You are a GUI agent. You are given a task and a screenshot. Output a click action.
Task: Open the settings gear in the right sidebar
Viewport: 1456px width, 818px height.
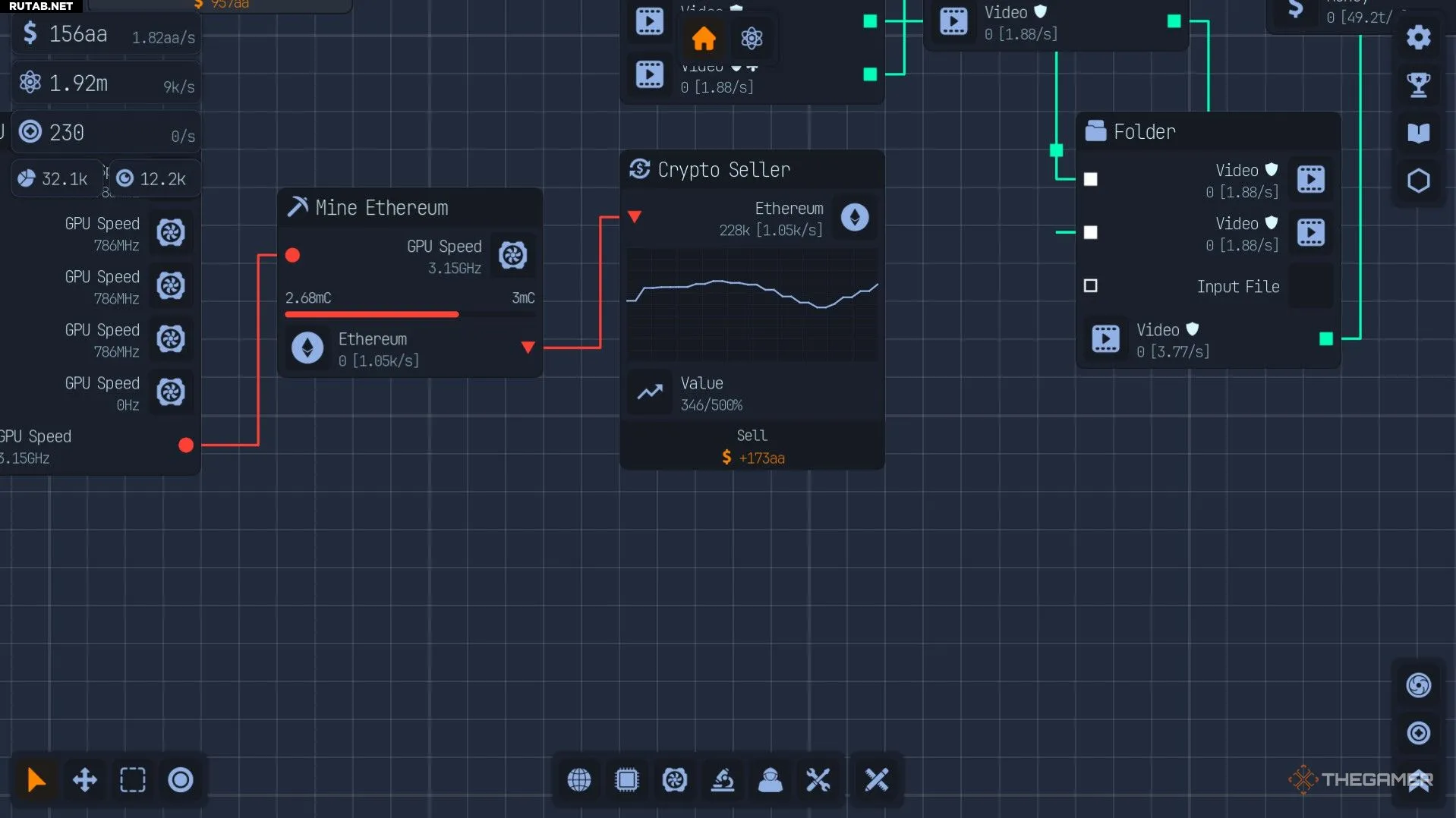coord(1418,37)
